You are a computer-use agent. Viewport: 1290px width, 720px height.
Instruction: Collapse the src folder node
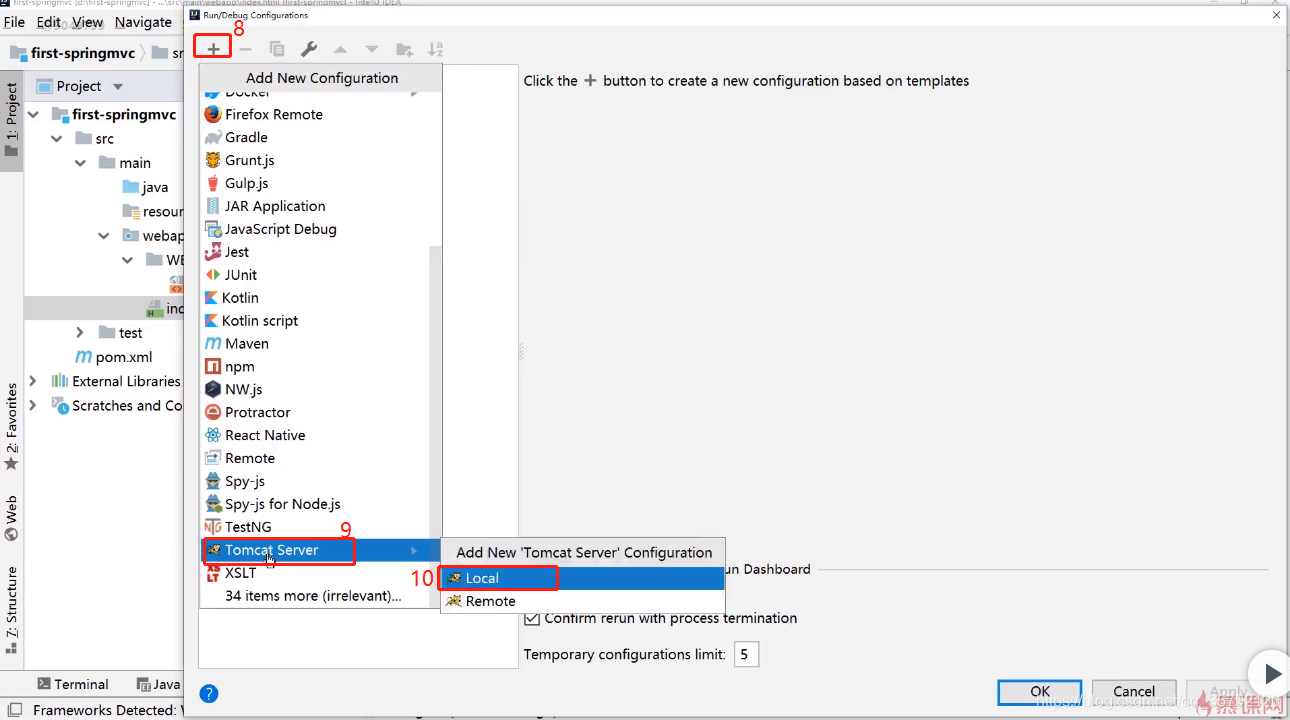pyautogui.click(x=58, y=139)
